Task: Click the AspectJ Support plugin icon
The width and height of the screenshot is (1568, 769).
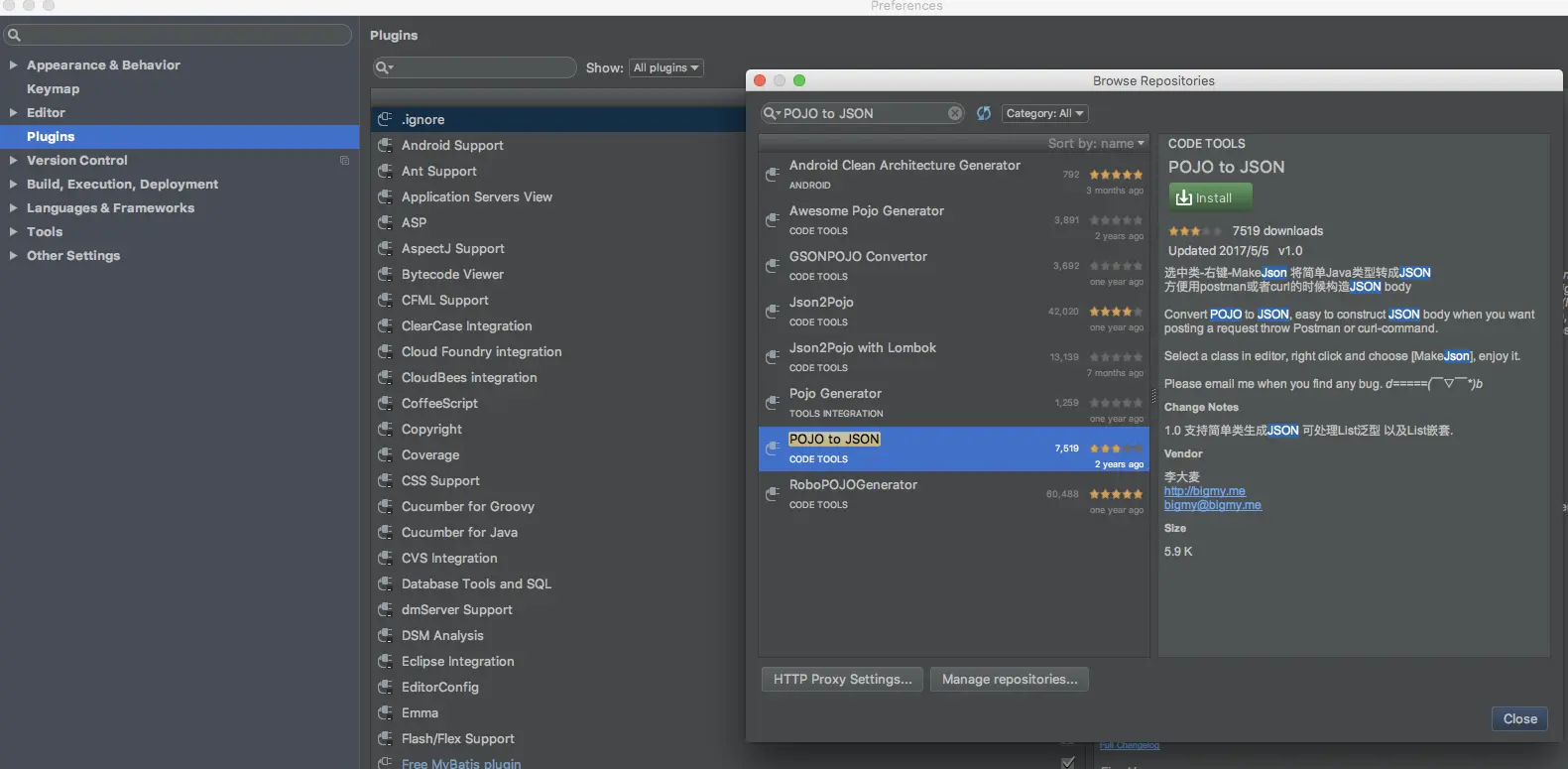Action: [385, 248]
